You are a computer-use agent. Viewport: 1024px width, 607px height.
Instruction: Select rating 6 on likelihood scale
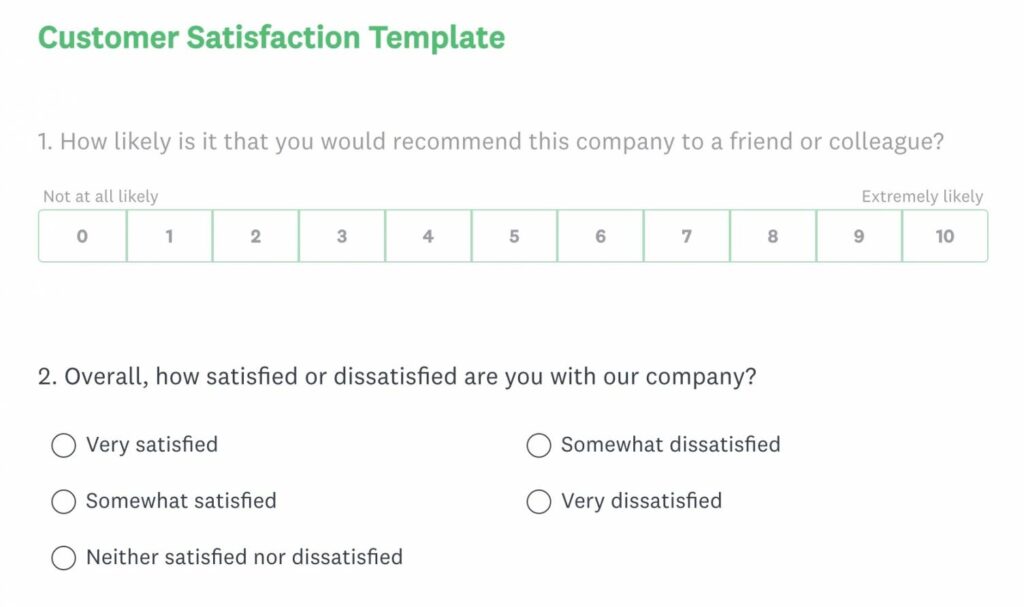click(x=600, y=237)
